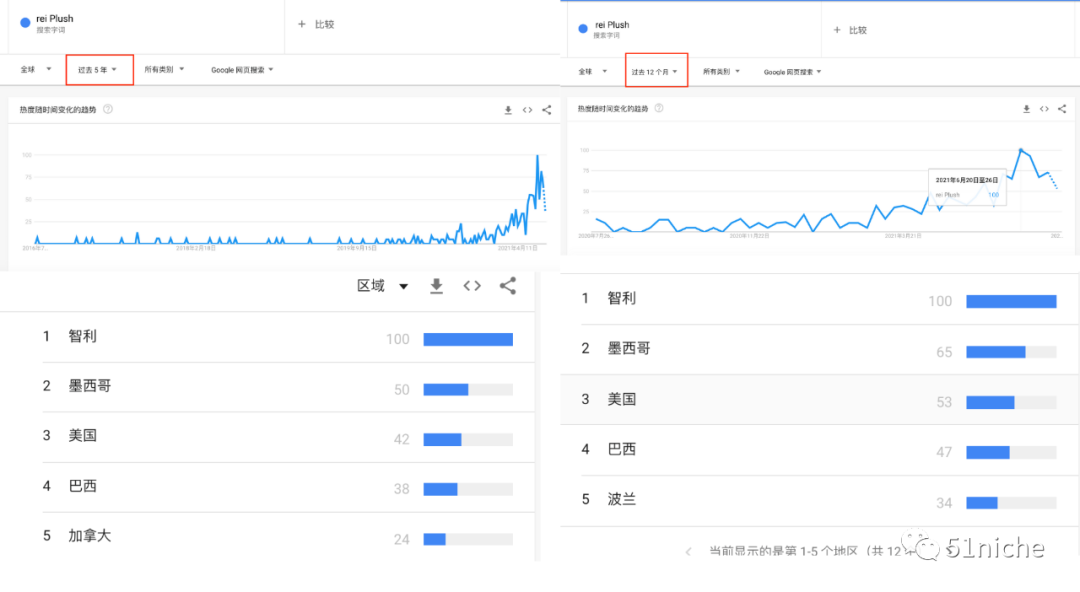Open the 过去5年 time range dropdown
Screen dimensions: 1080x592
pyautogui.click(x=98, y=69)
